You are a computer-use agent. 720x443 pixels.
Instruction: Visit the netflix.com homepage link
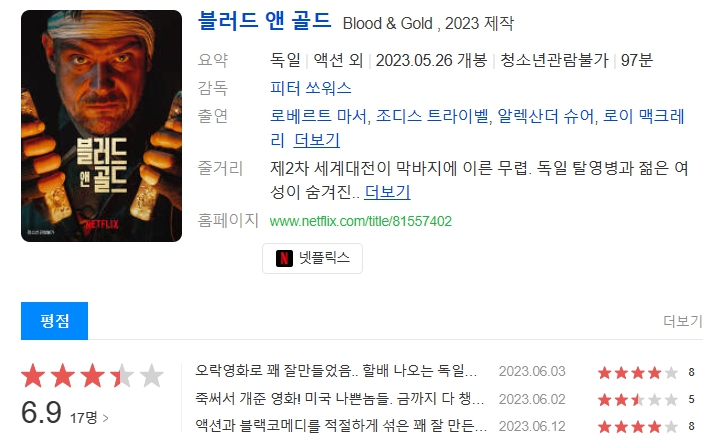[x=360, y=221]
